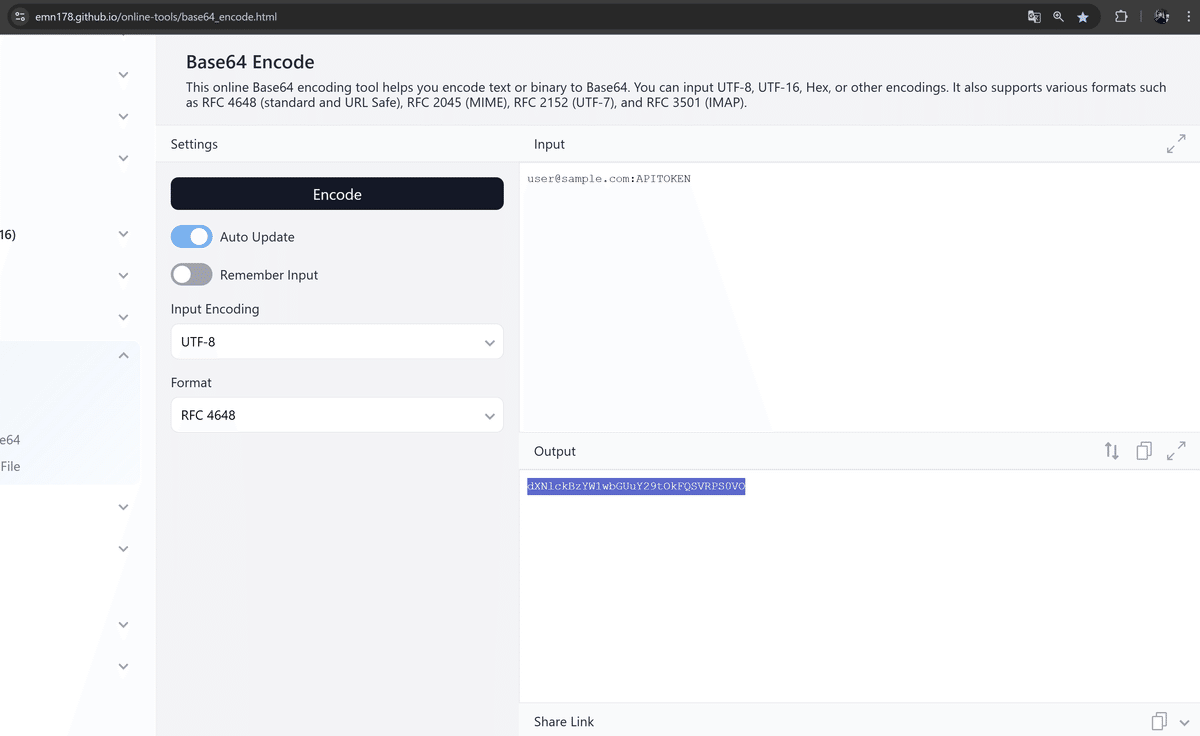Expand the Output panel to fullscreen
Screen dimensions: 1200x736
(x=1176, y=451)
